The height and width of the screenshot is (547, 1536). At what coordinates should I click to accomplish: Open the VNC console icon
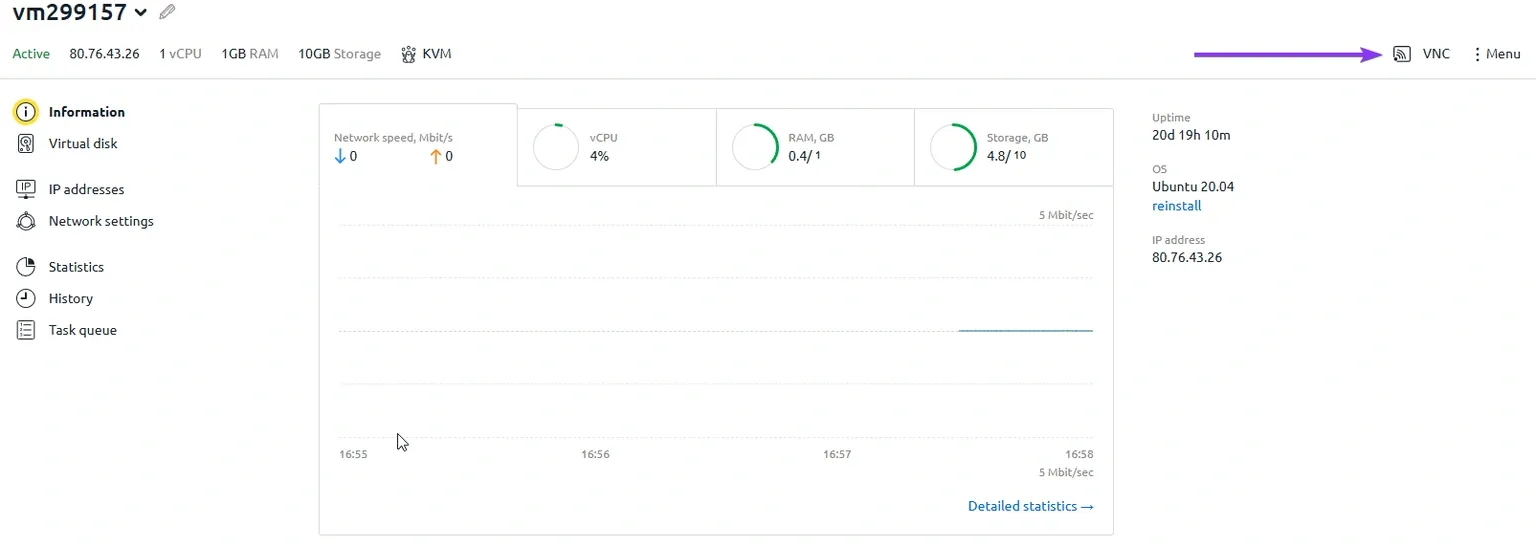1402,54
